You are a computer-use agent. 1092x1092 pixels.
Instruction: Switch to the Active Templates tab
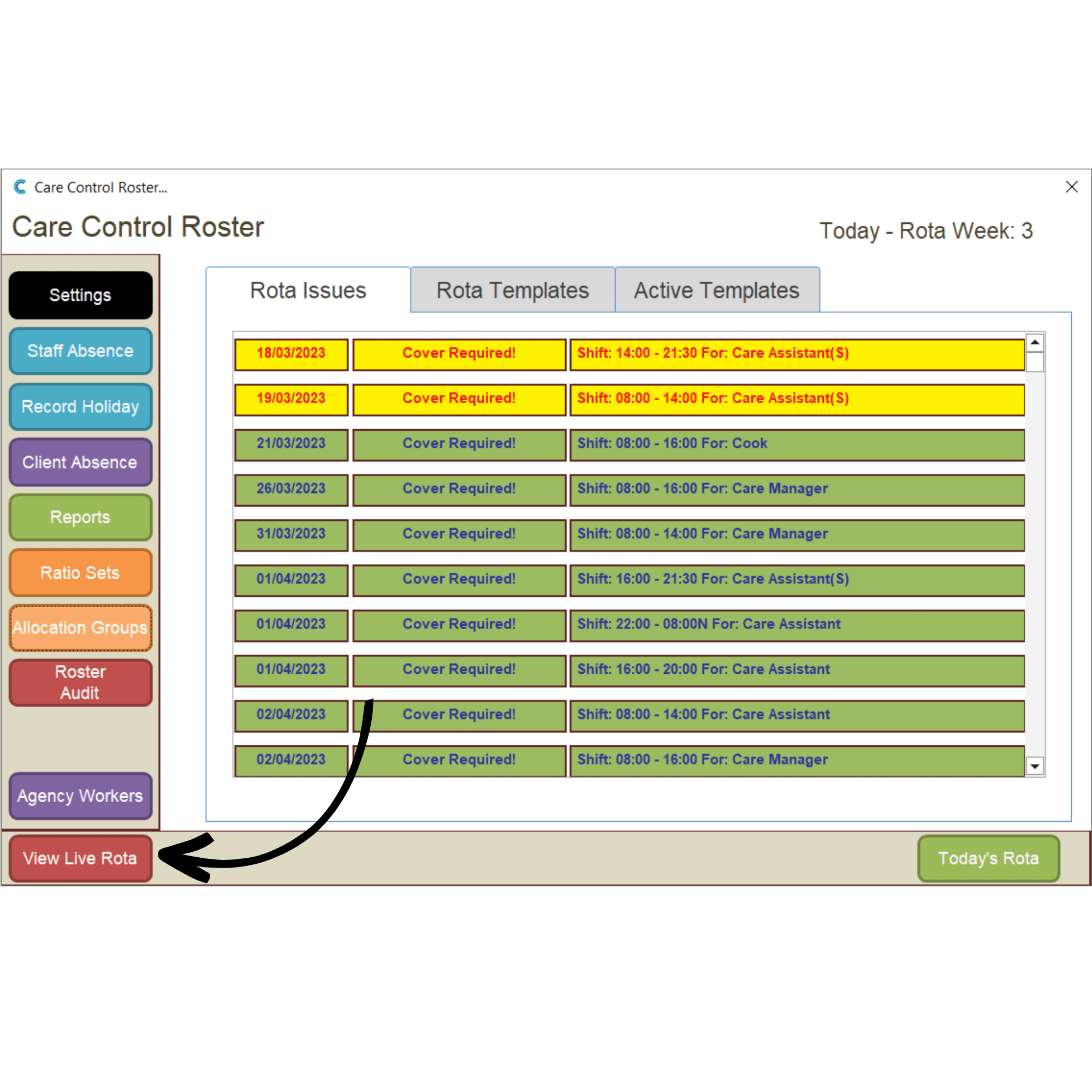point(716,290)
